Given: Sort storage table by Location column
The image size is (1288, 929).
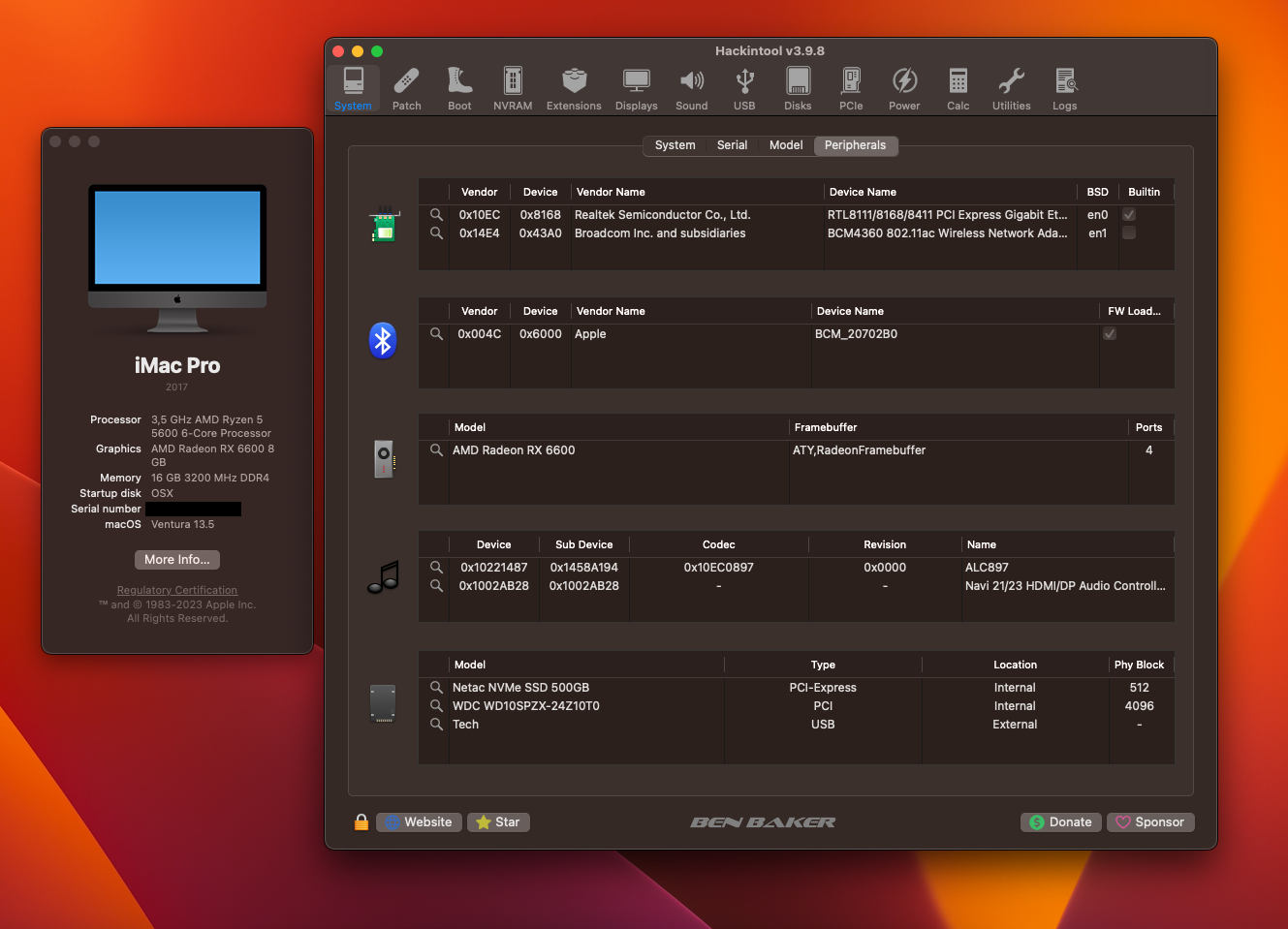Looking at the screenshot, I should click(x=1015, y=665).
